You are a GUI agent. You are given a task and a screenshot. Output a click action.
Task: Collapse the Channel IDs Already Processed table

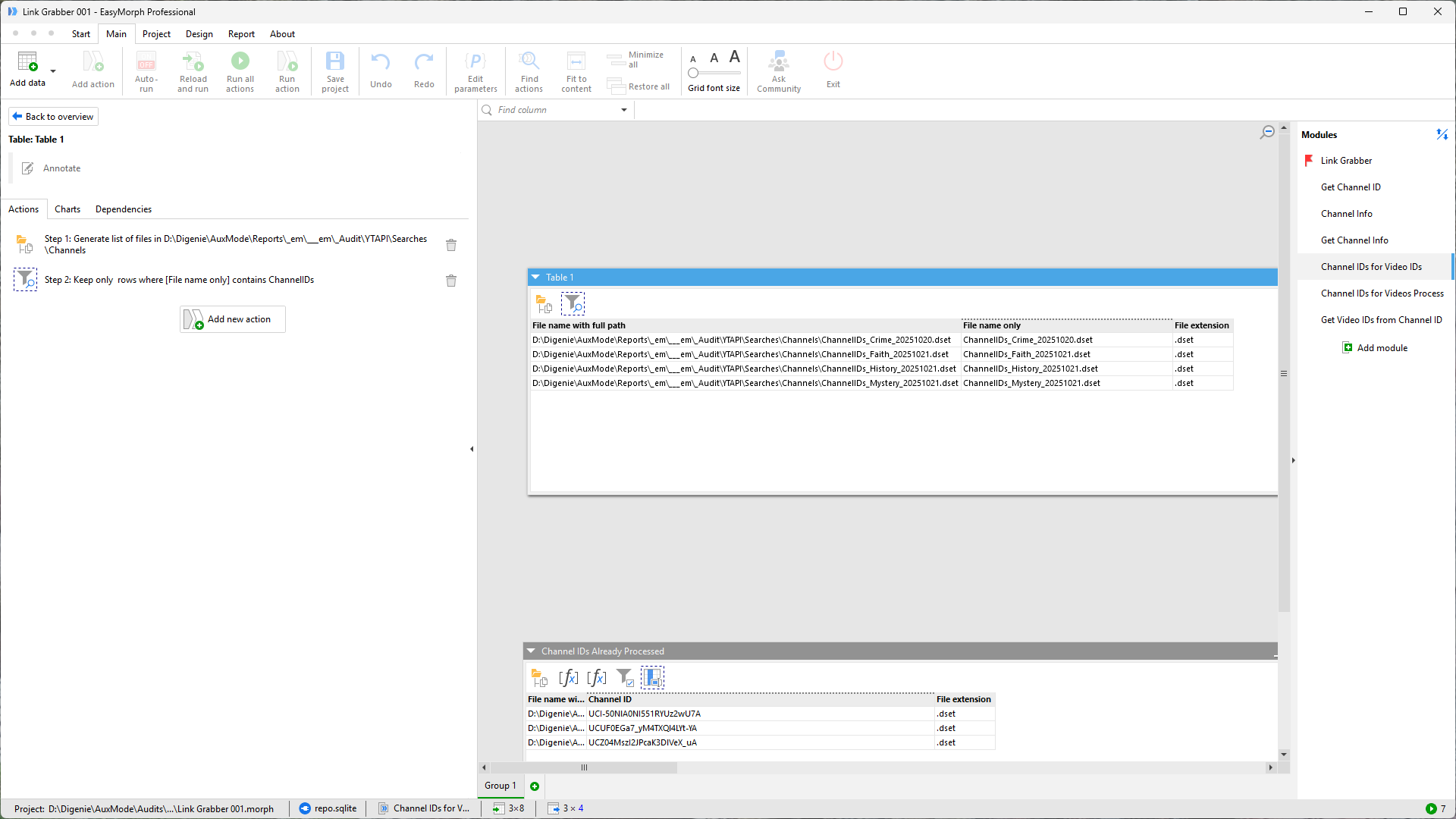click(531, 651)
